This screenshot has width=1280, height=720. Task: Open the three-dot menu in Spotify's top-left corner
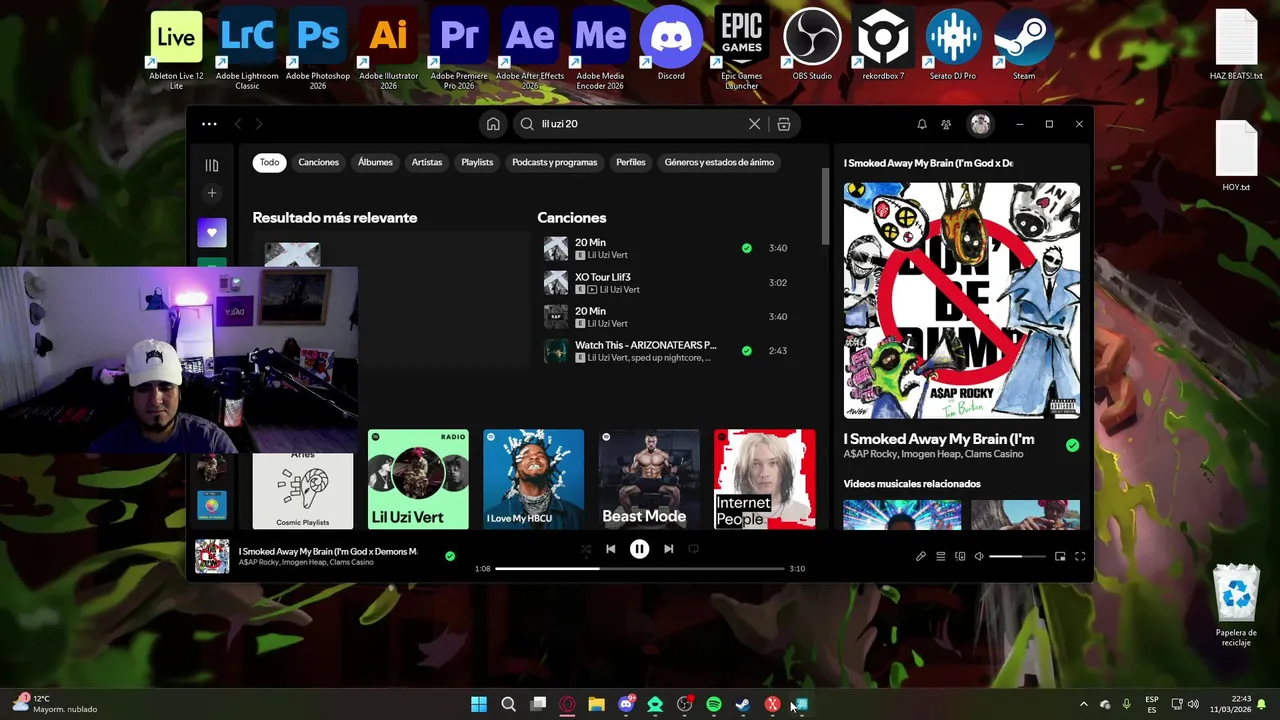tap(209, 124)
